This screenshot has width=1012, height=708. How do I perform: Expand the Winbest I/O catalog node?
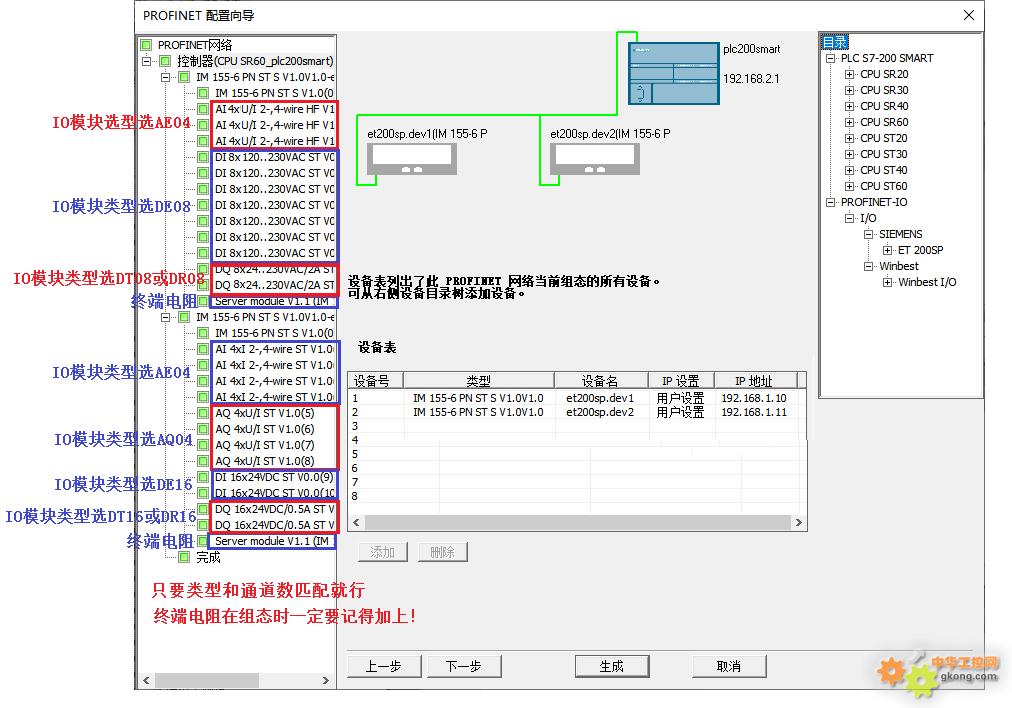coord(887,282)
